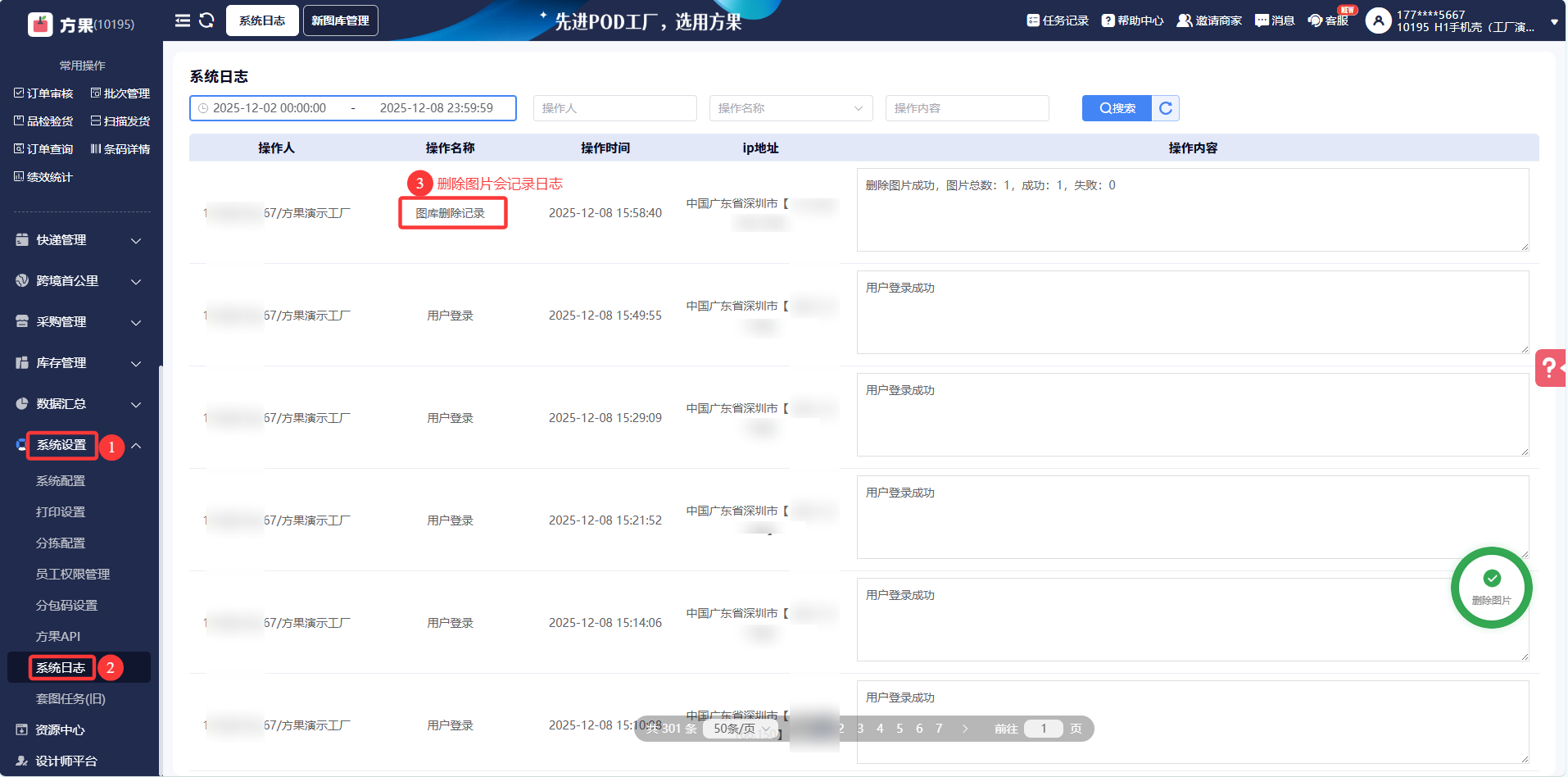This screenshot has height=777, width=1568.
Task: Open 分包码设置 submenu item
Action: tap(66, 606)
